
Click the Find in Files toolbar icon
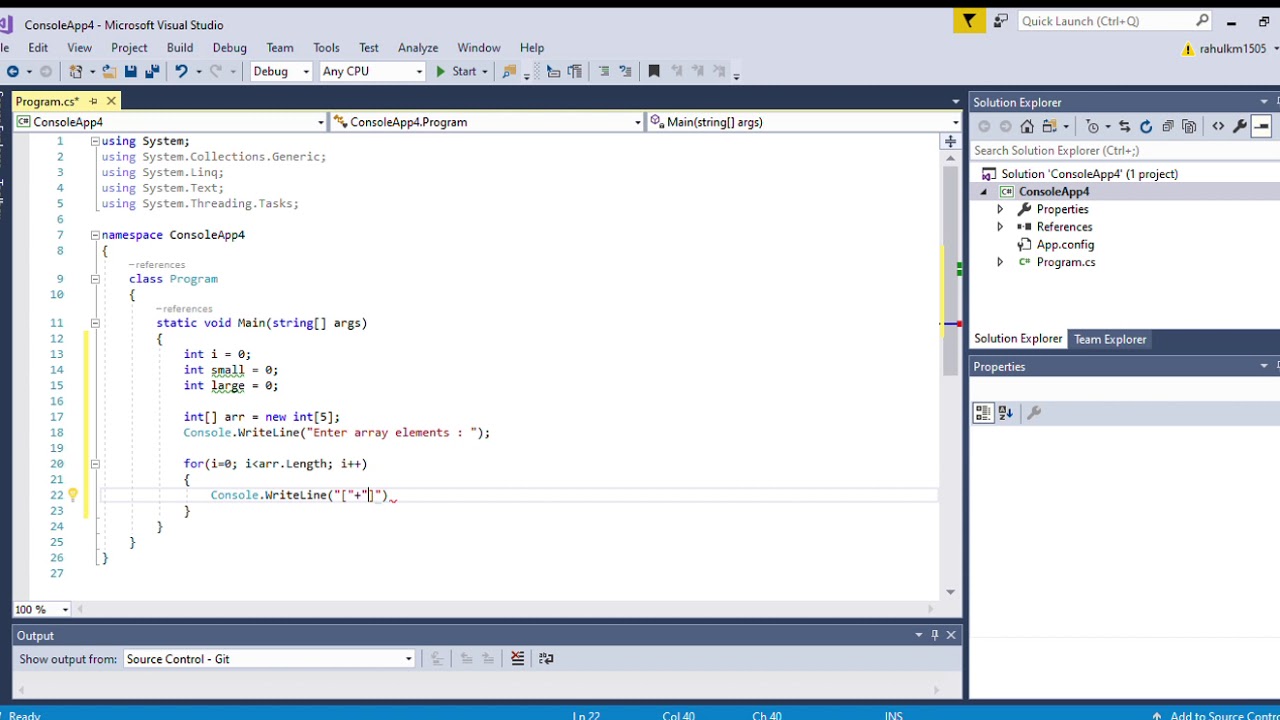[x=509, y=71]
